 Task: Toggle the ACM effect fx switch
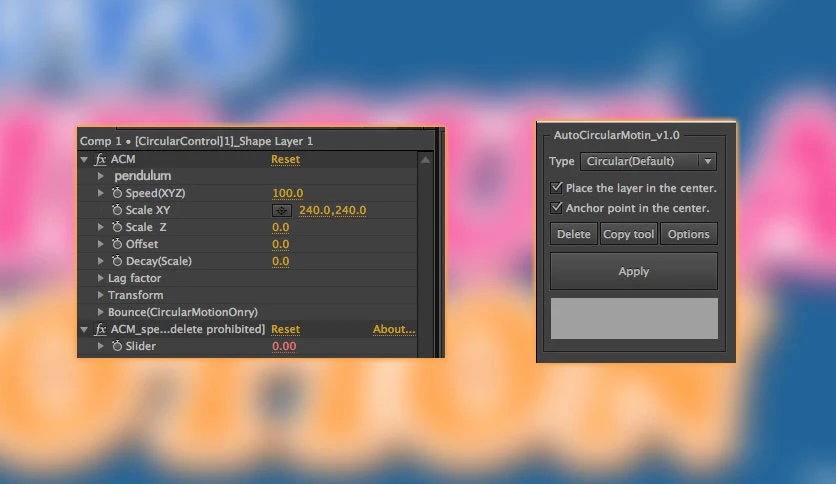tap(100, 159)
